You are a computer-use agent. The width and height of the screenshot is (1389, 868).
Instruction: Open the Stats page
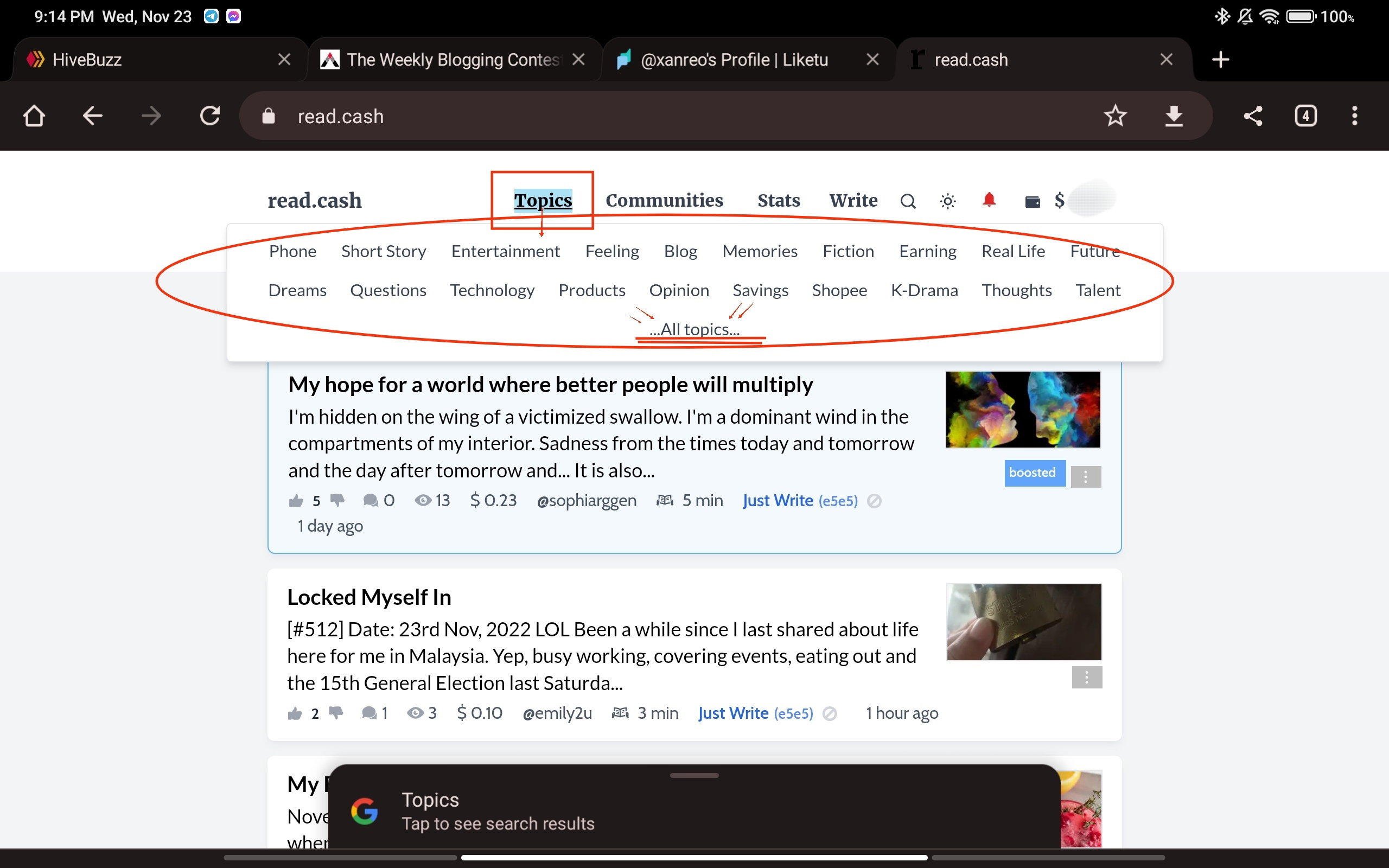pyautogui.click(x=778, y=200)
